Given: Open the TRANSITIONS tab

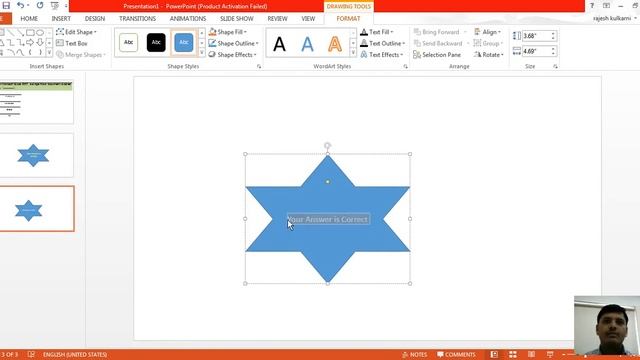Looking at the screenshot, I should point(137,19).
